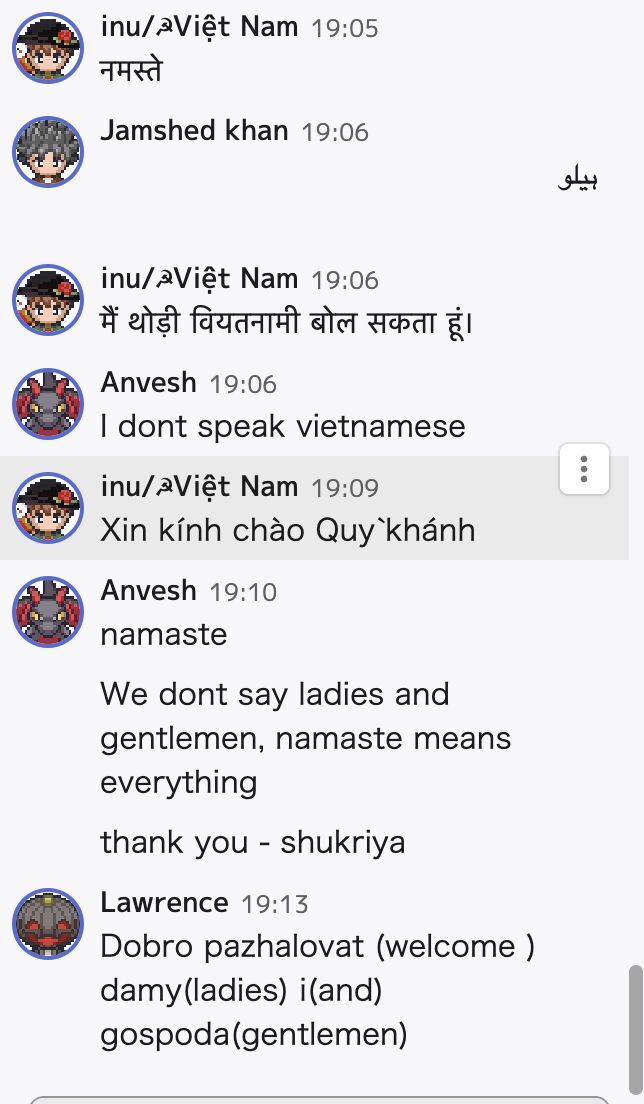
Task: Open Jamshed khan's avatar profile
Action: point(48,152)
